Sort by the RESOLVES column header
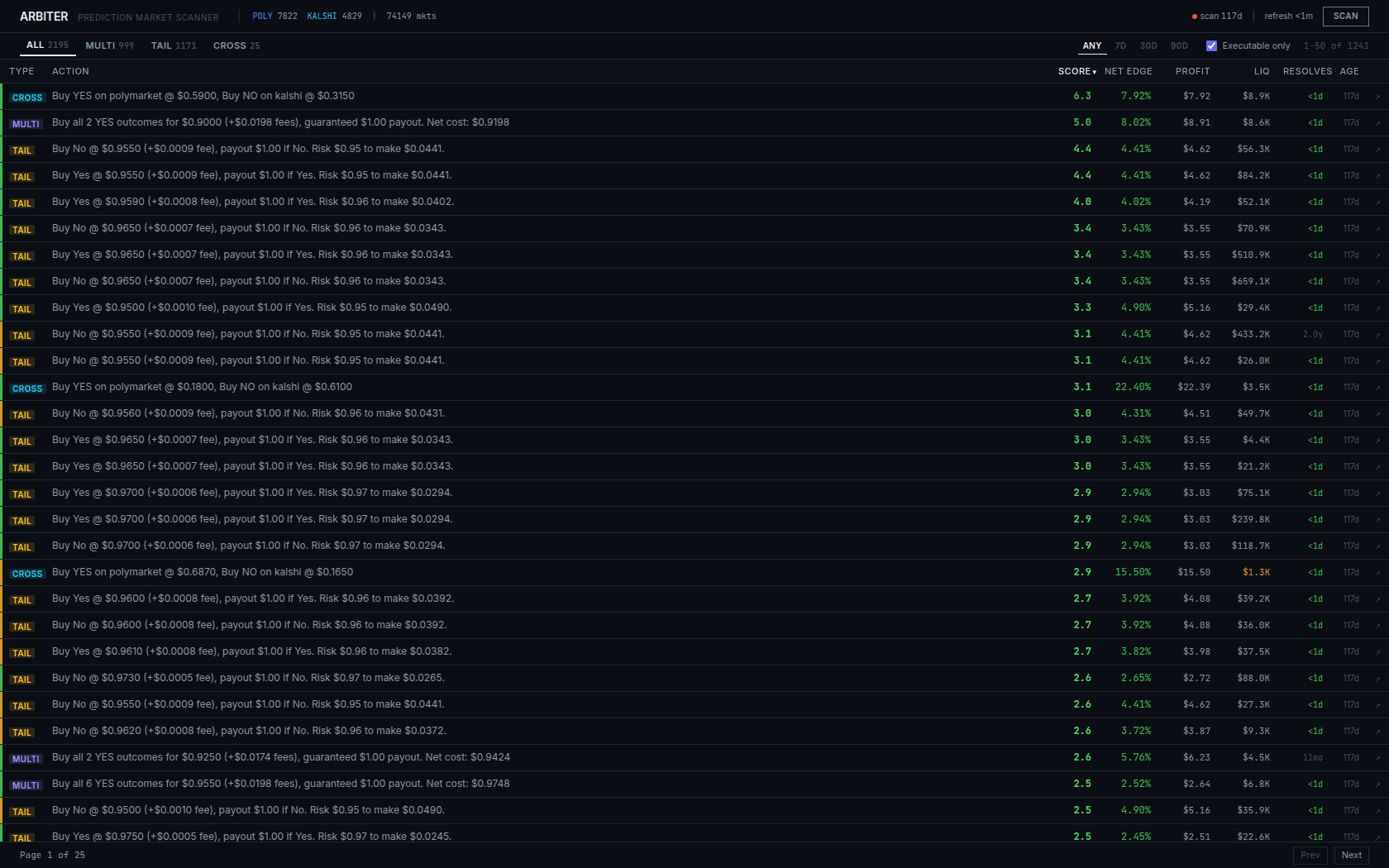Viewport: 1389px width, 868px height. [x=1307, y=72]
